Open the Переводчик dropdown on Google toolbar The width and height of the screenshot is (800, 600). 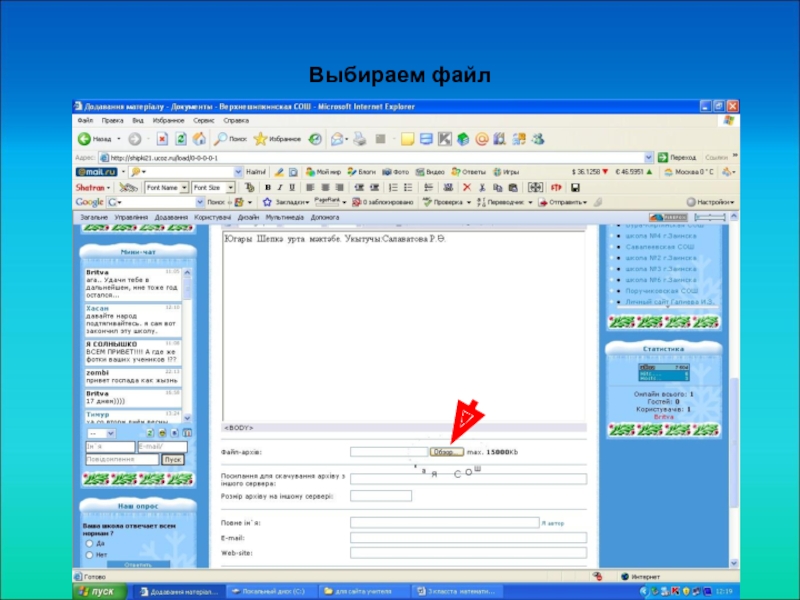(x=505, y=202)
